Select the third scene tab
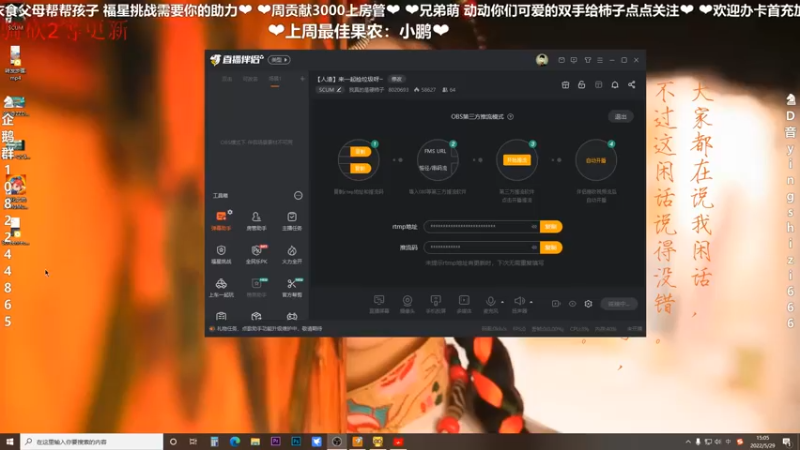Image resolution: width=800 pixels, height=450 pixels. 275,79
